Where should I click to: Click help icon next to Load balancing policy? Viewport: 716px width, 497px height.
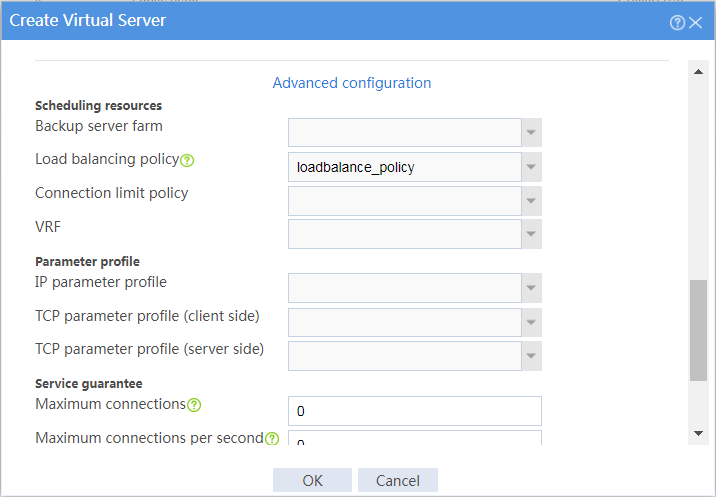point(187,160)
